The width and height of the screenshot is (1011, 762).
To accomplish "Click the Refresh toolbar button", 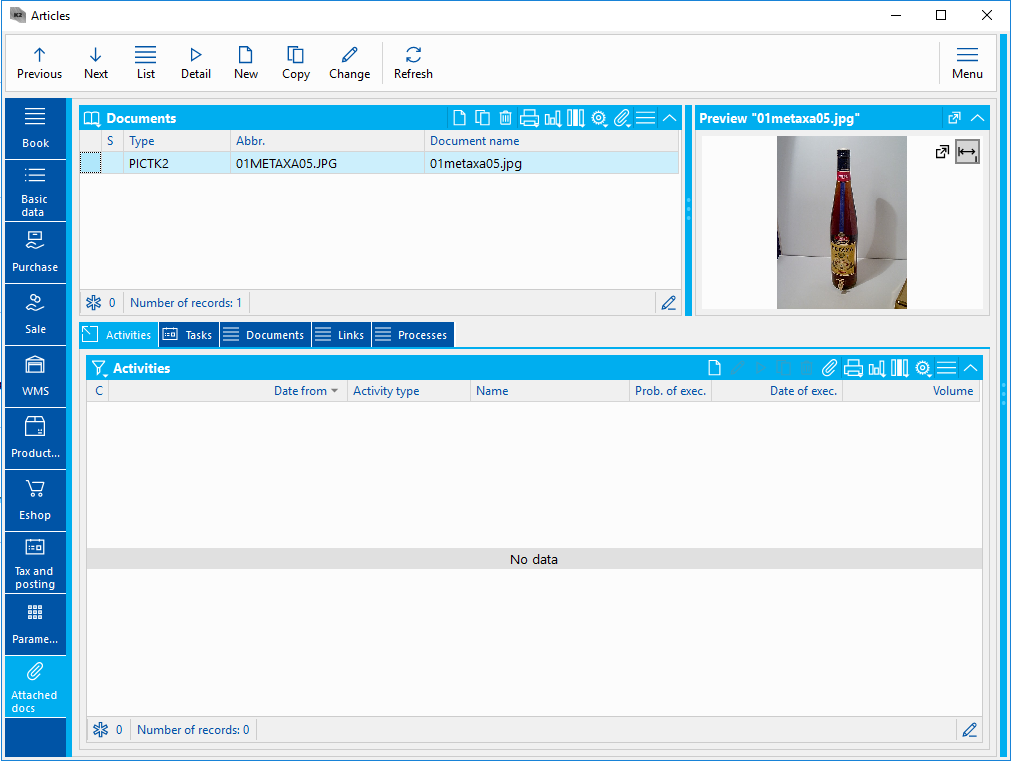I will pyautogui.click(x=413, y=62).
